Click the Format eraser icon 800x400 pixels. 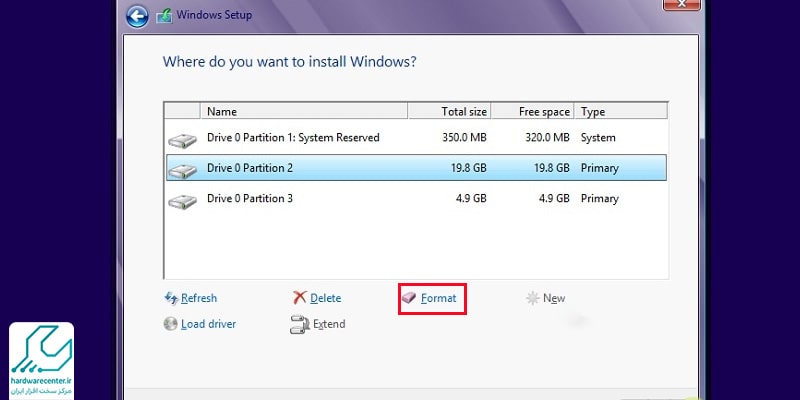click(409, 298)
